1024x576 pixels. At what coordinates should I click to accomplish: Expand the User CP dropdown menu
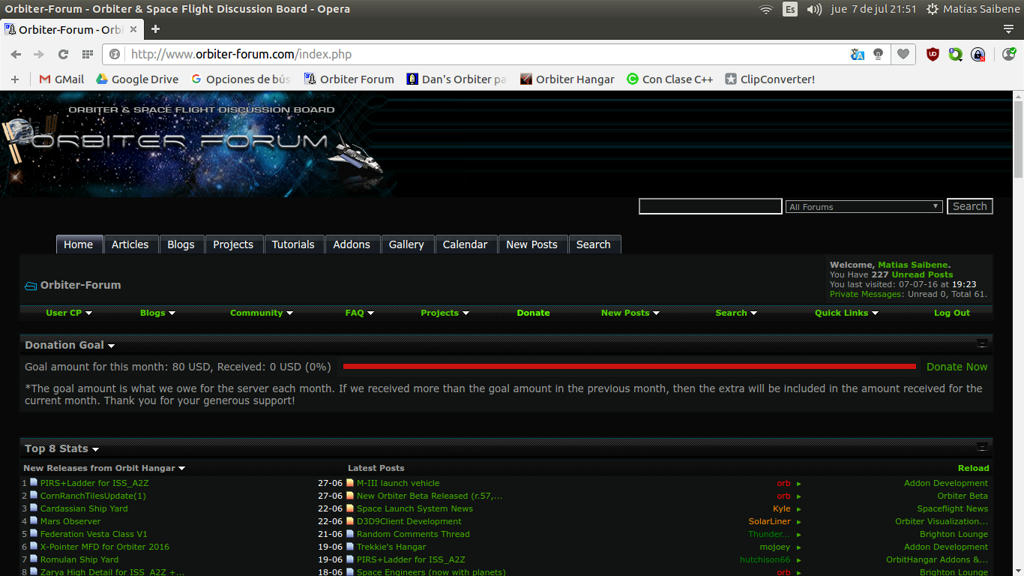(69, 313)
